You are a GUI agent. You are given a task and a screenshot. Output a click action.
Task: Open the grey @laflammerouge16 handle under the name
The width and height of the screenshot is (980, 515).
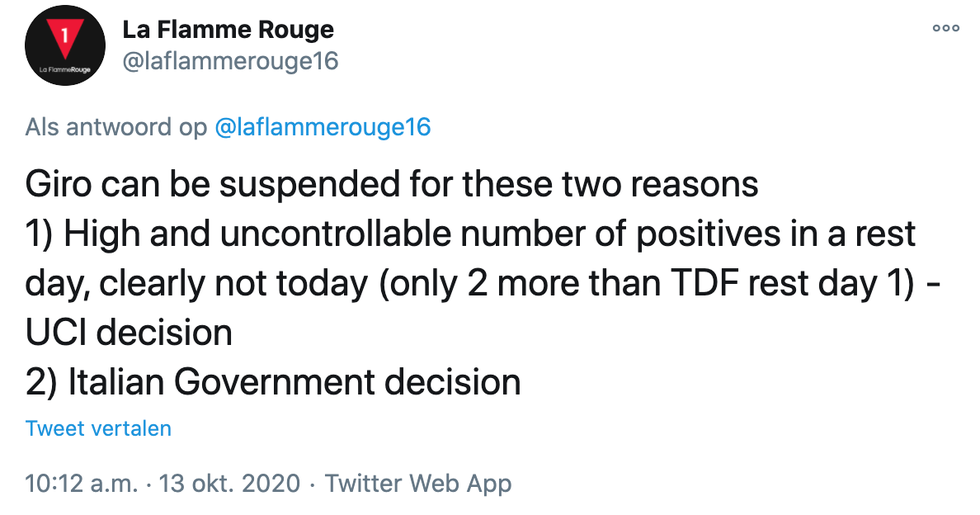point(231,61)
